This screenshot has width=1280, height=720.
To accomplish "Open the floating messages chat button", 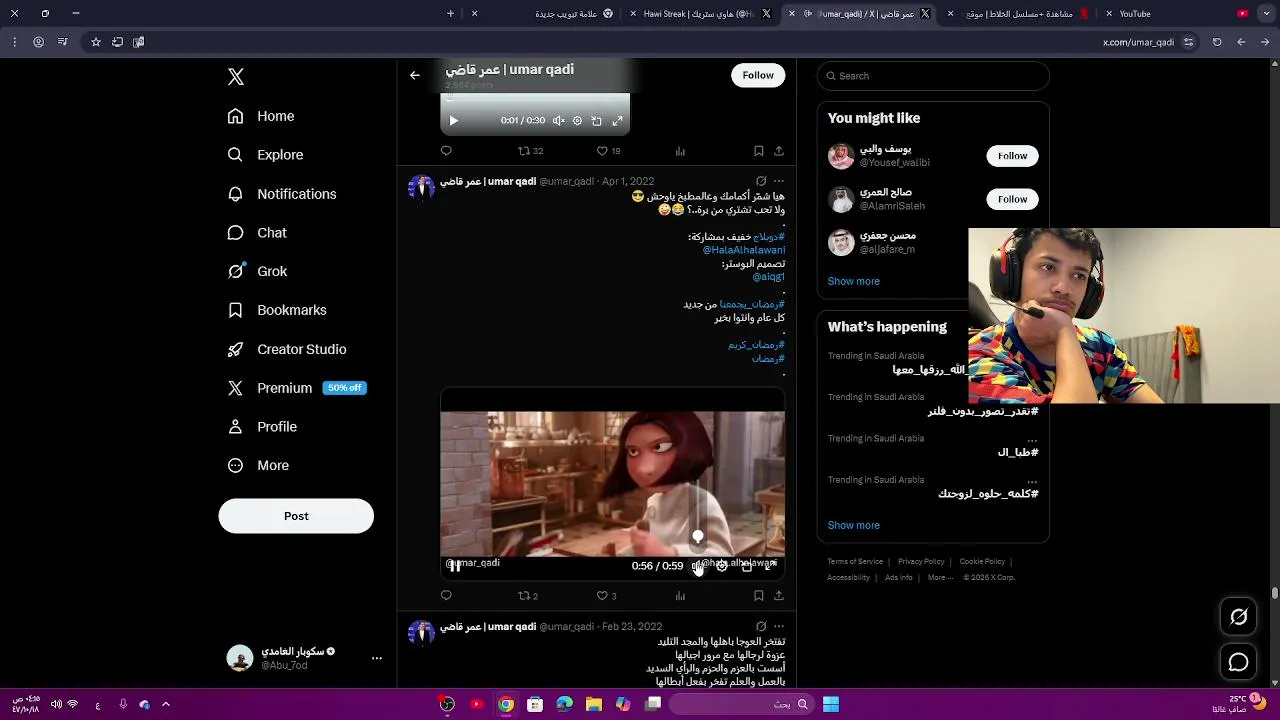I will [x=1238, y=662].
